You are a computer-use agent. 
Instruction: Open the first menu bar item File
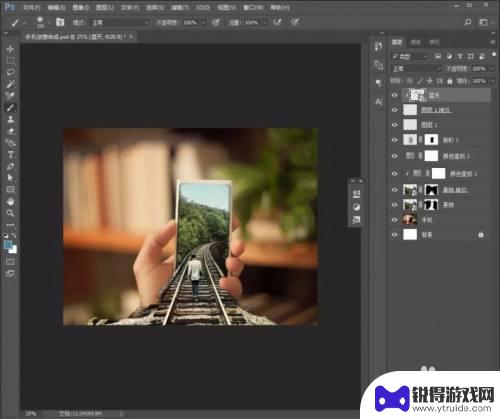click(x=32, y=7)
